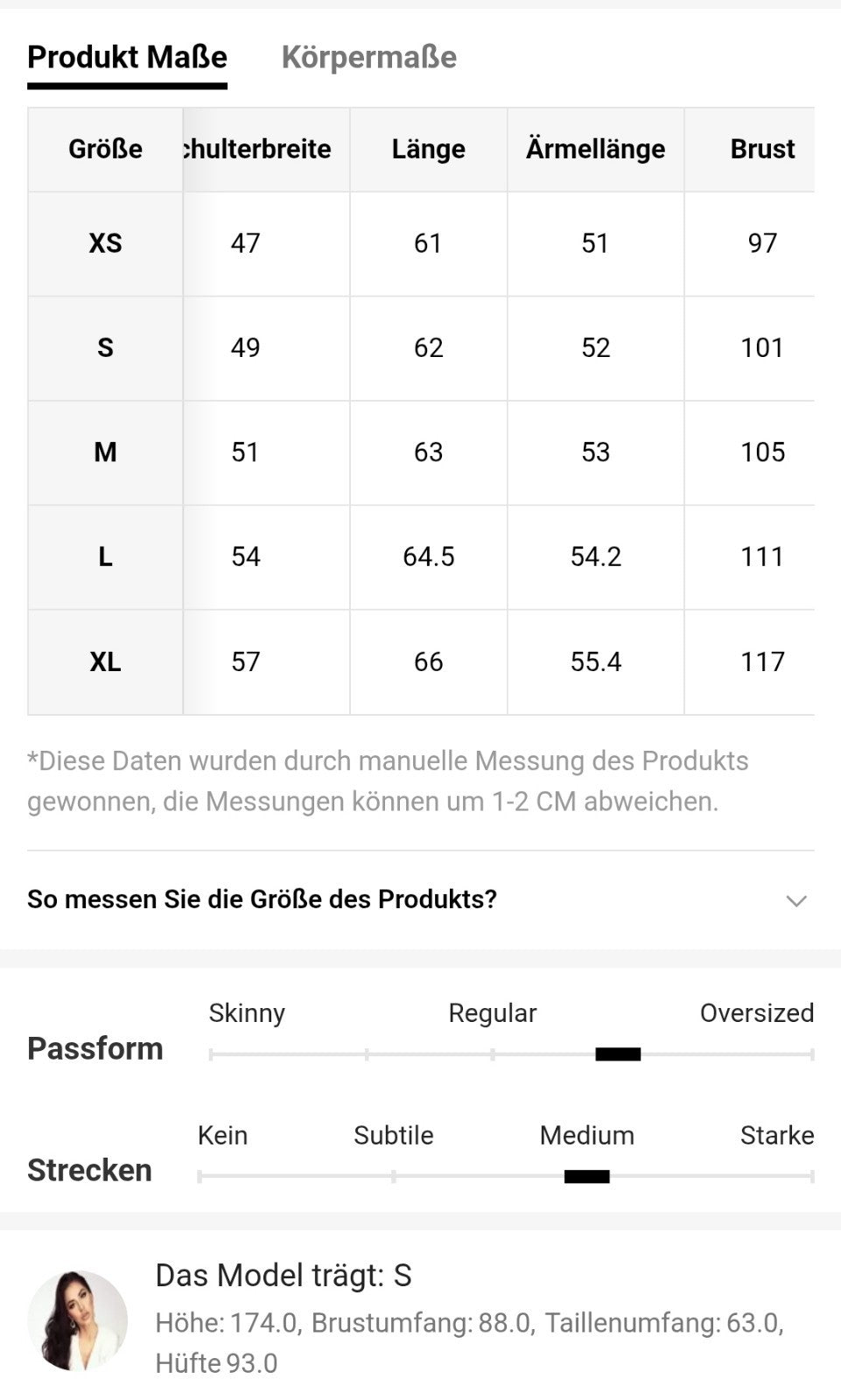Screen dimensions: 841x1400
Task: Click the Länge column header
Action: point(428,150)
